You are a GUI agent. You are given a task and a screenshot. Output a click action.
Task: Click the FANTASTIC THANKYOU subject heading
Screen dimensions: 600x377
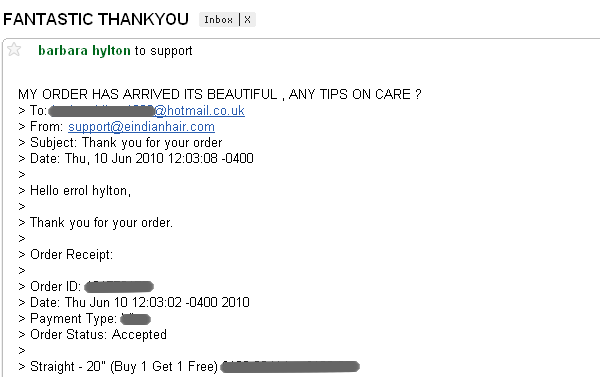click(x=96, y=19)
